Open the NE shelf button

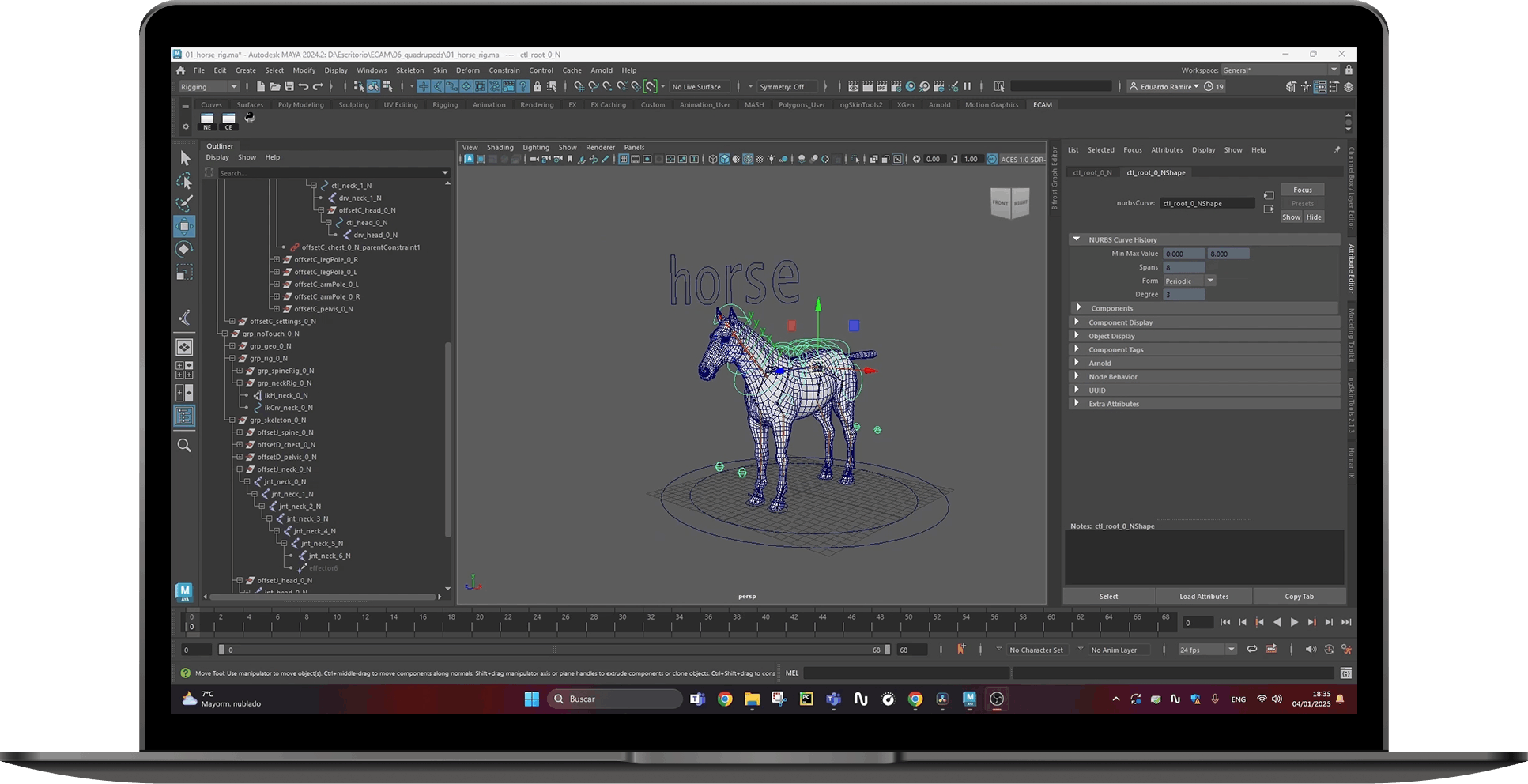(x=207, y=121)
